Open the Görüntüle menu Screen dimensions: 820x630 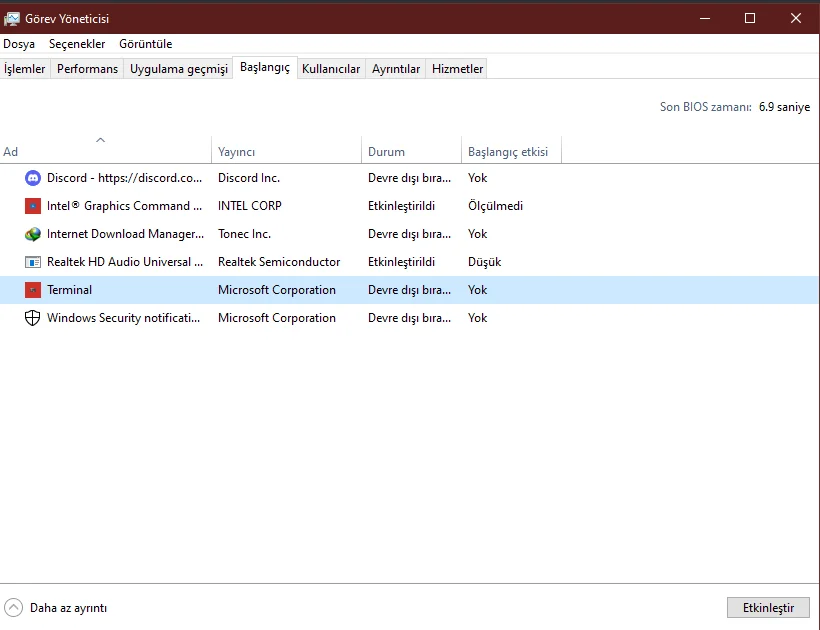[145, 44]
